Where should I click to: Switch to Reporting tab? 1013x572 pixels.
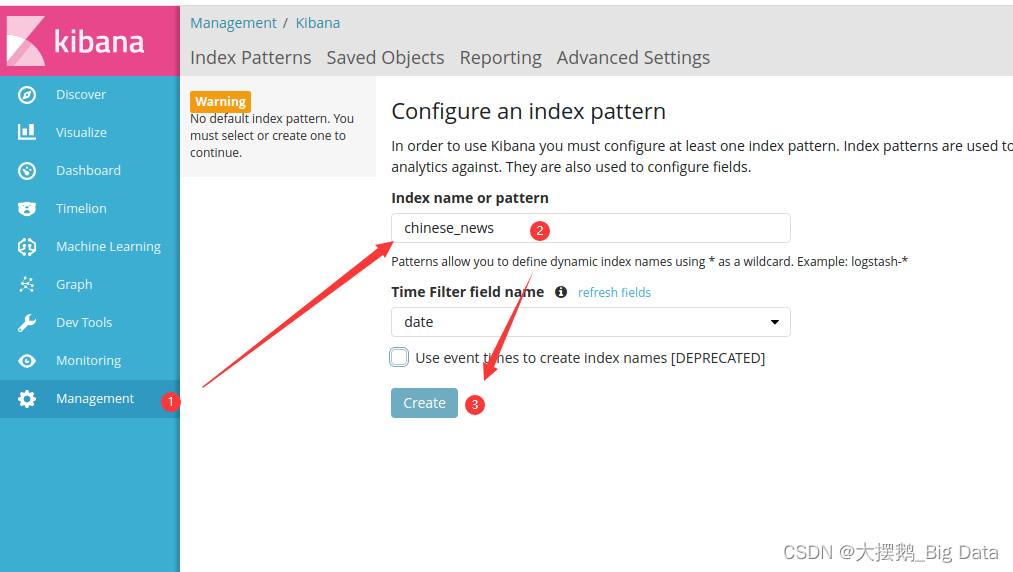[501, 58]
